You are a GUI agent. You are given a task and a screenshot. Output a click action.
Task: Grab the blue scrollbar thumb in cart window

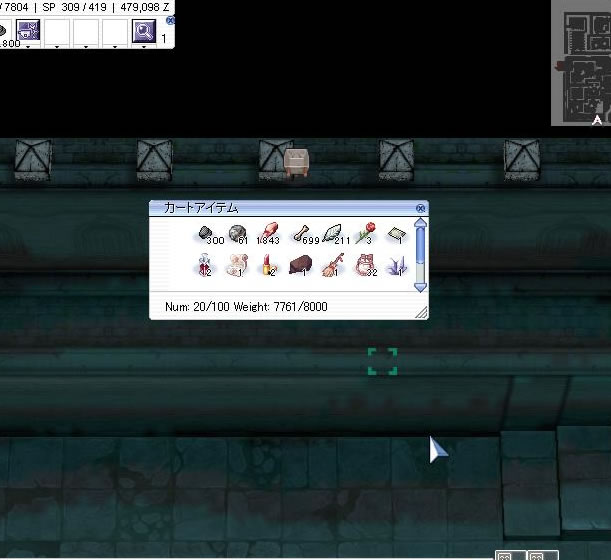pyautogui.click(x=420, y=247)
